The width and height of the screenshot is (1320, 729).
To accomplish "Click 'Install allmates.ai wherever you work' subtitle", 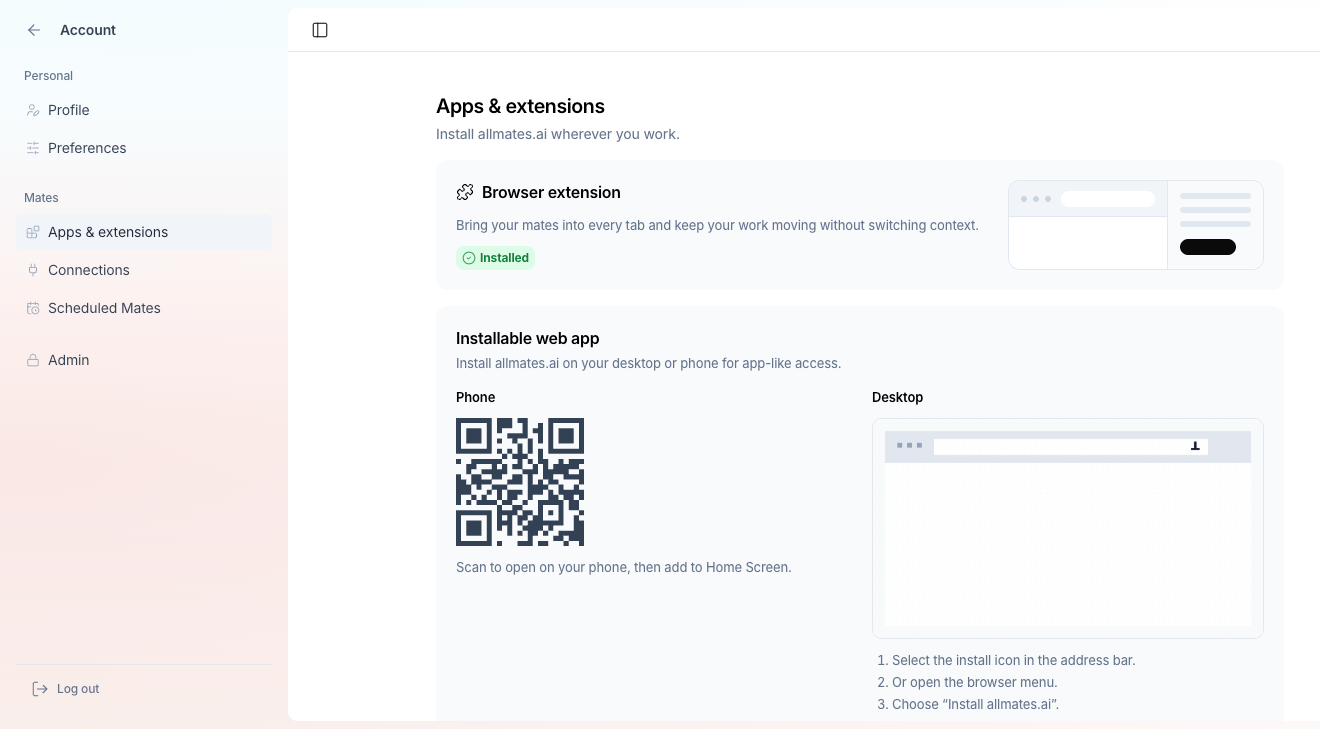I will (558, 134).
